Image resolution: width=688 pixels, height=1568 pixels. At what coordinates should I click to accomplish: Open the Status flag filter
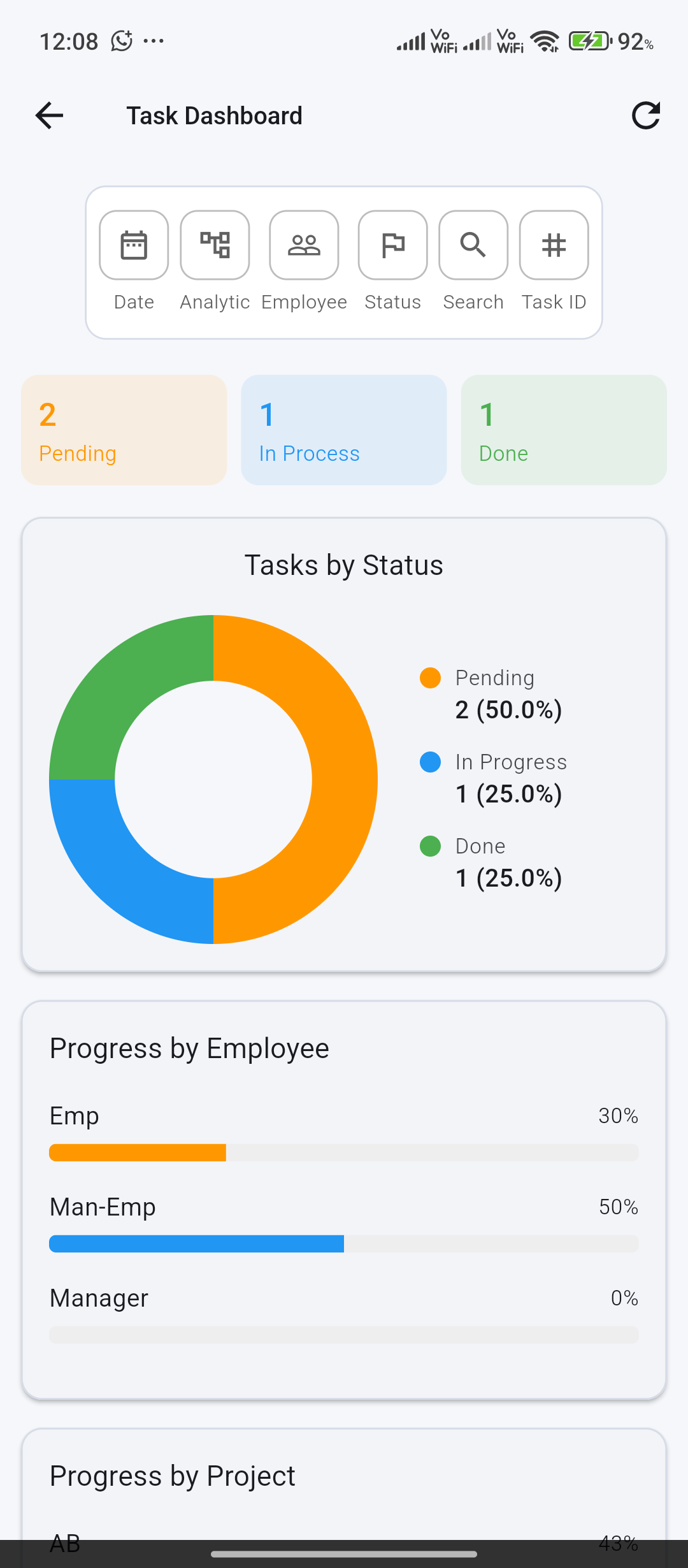(392, 245)
